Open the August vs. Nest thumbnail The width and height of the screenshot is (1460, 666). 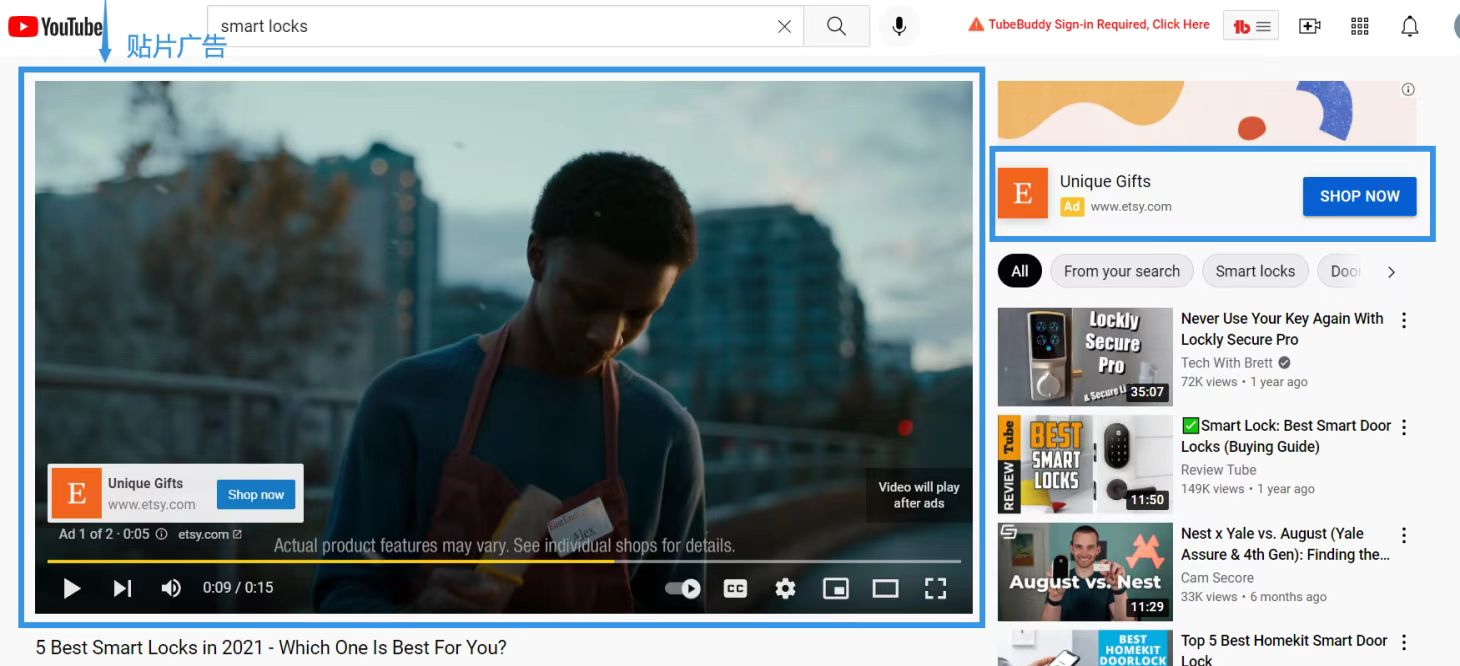pos(1085,571)
